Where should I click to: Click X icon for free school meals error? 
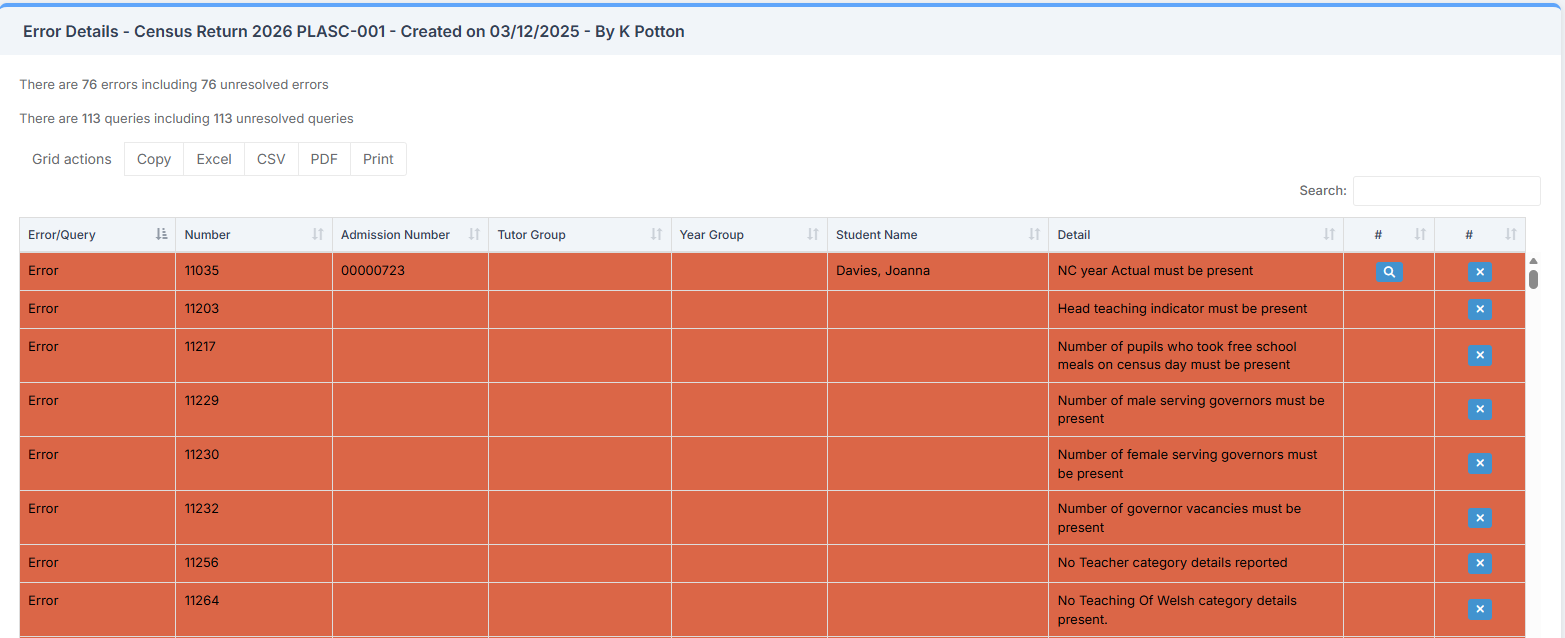pos(1479,355)
